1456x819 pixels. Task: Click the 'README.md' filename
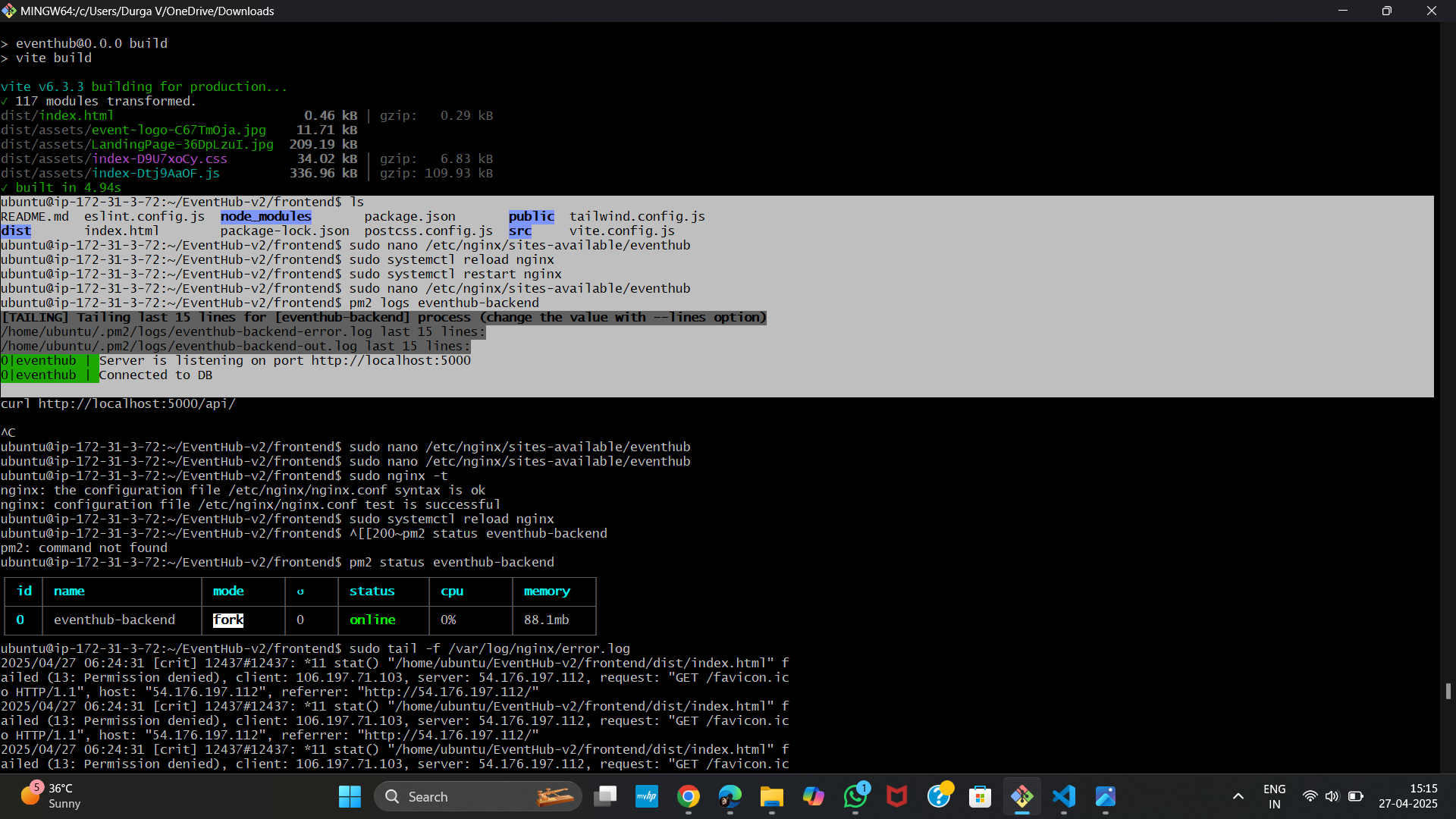pyautogui.click(x=35, y=216)
